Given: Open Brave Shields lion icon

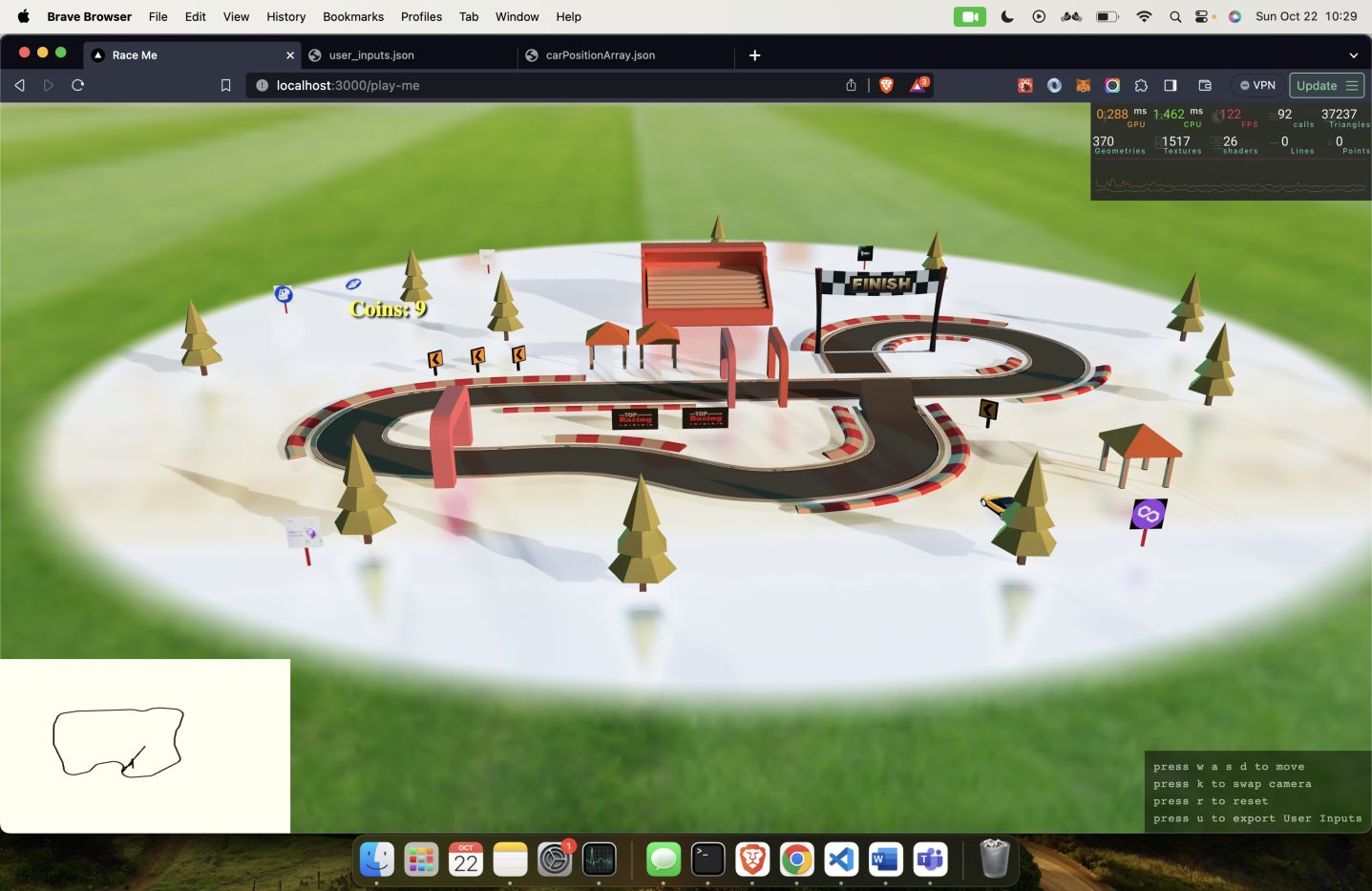Looking at the screenshot, I should [886, 85].
